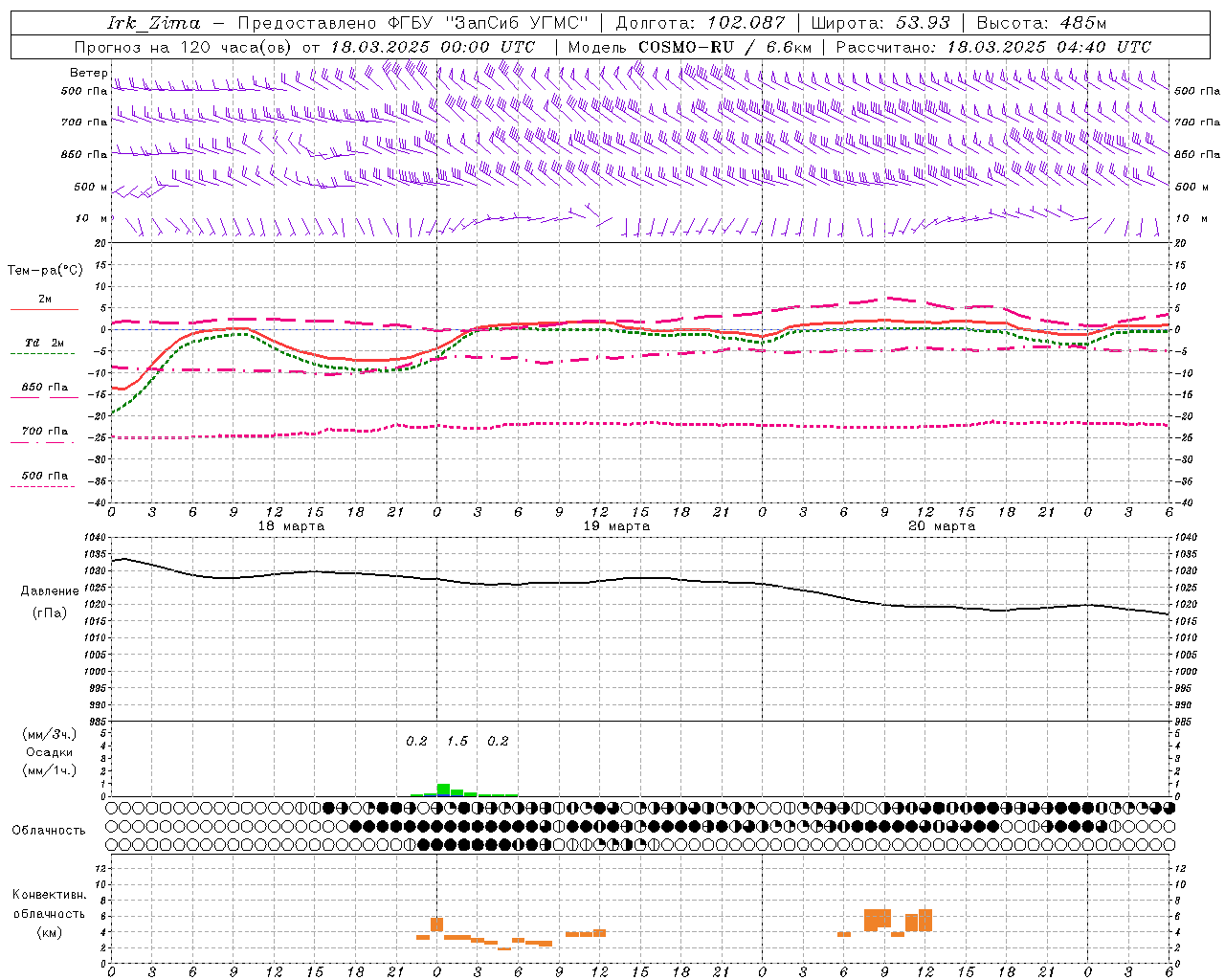The image size is (1225, 980).
Task: Click the "700 гПа" temperature legend entry
Action: click(44, 432)
